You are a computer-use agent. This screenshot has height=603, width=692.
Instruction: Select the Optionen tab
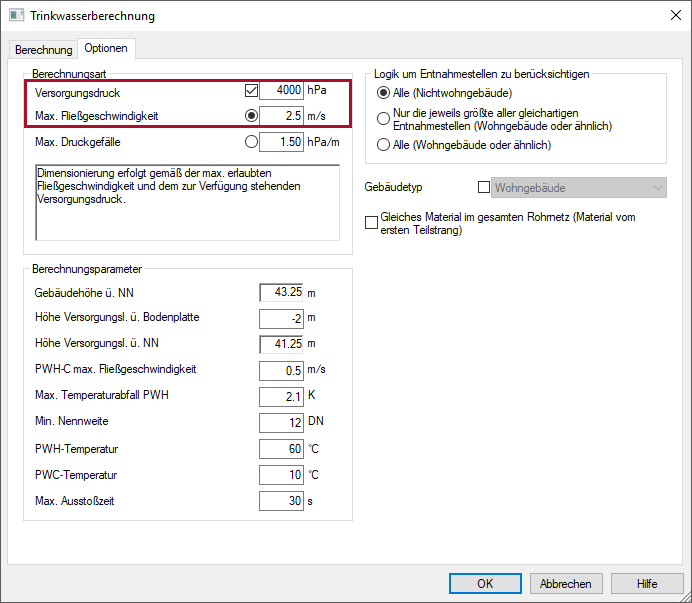pyautogui.click(x=106, y=48)
